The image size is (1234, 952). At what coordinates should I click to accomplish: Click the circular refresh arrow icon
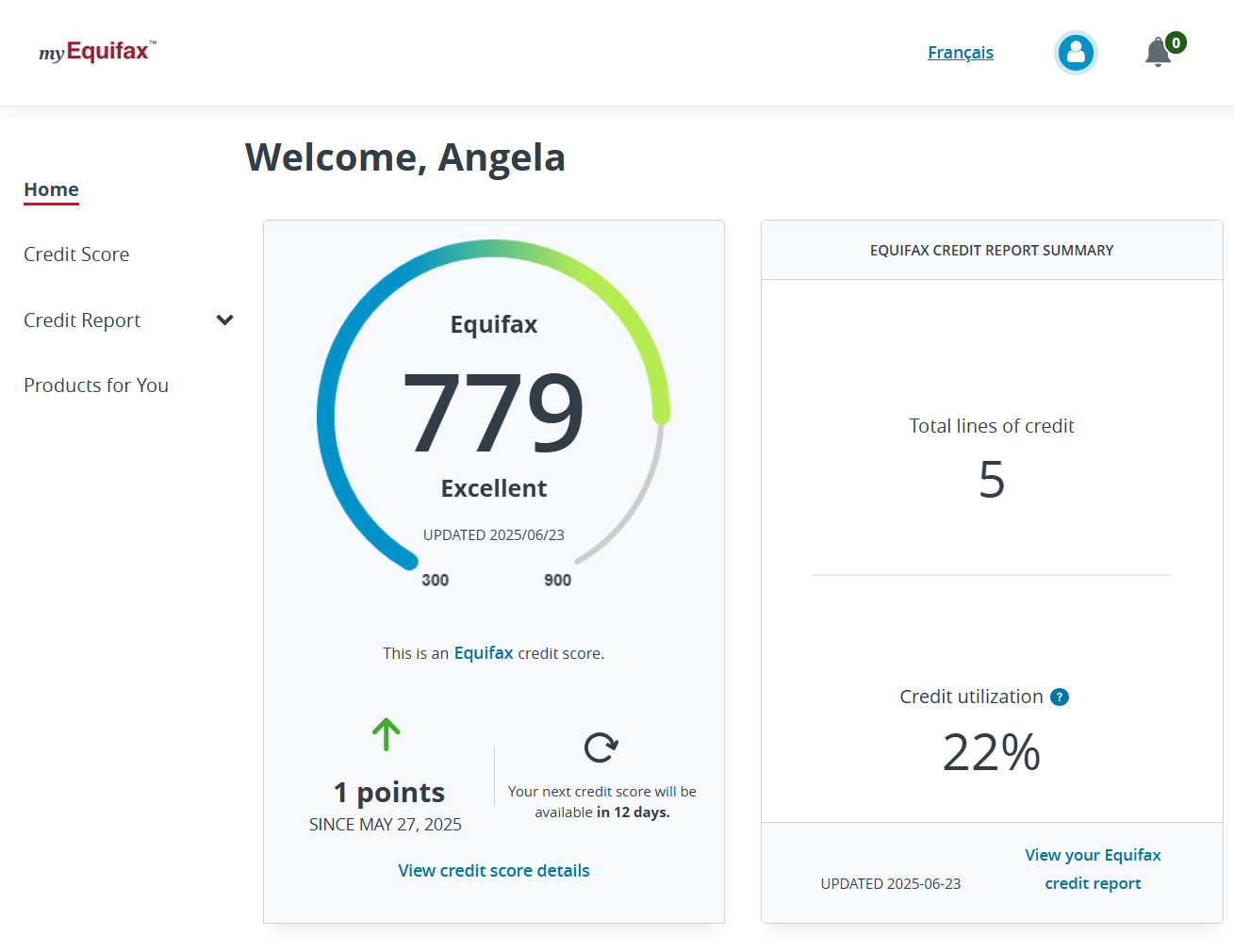pyautogui.click(x=601, y=747)
